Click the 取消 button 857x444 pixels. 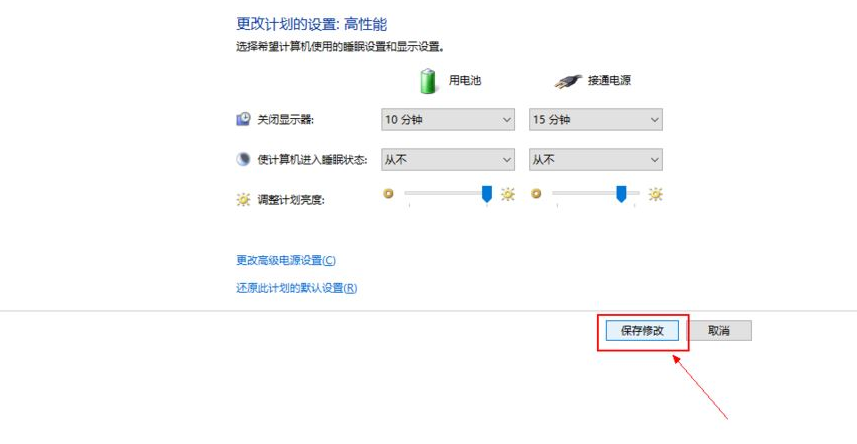click(719, 330)
